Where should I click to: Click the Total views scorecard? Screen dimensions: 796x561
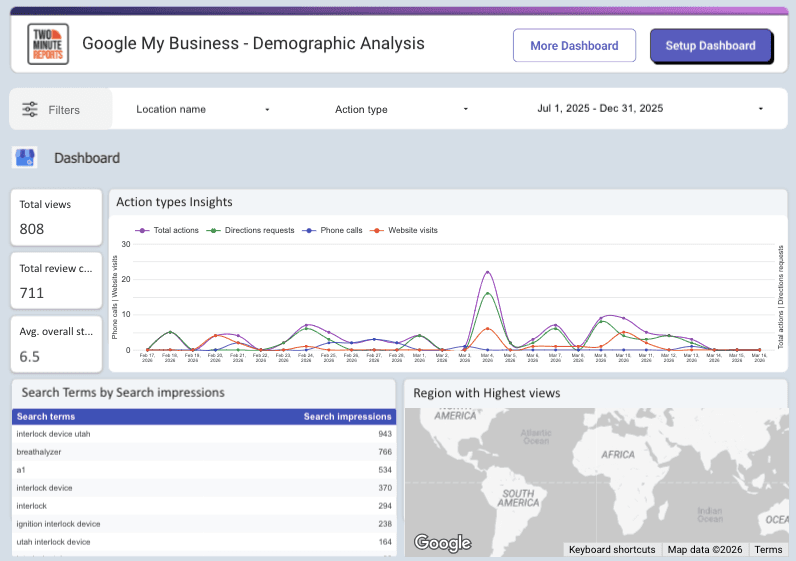56,217
